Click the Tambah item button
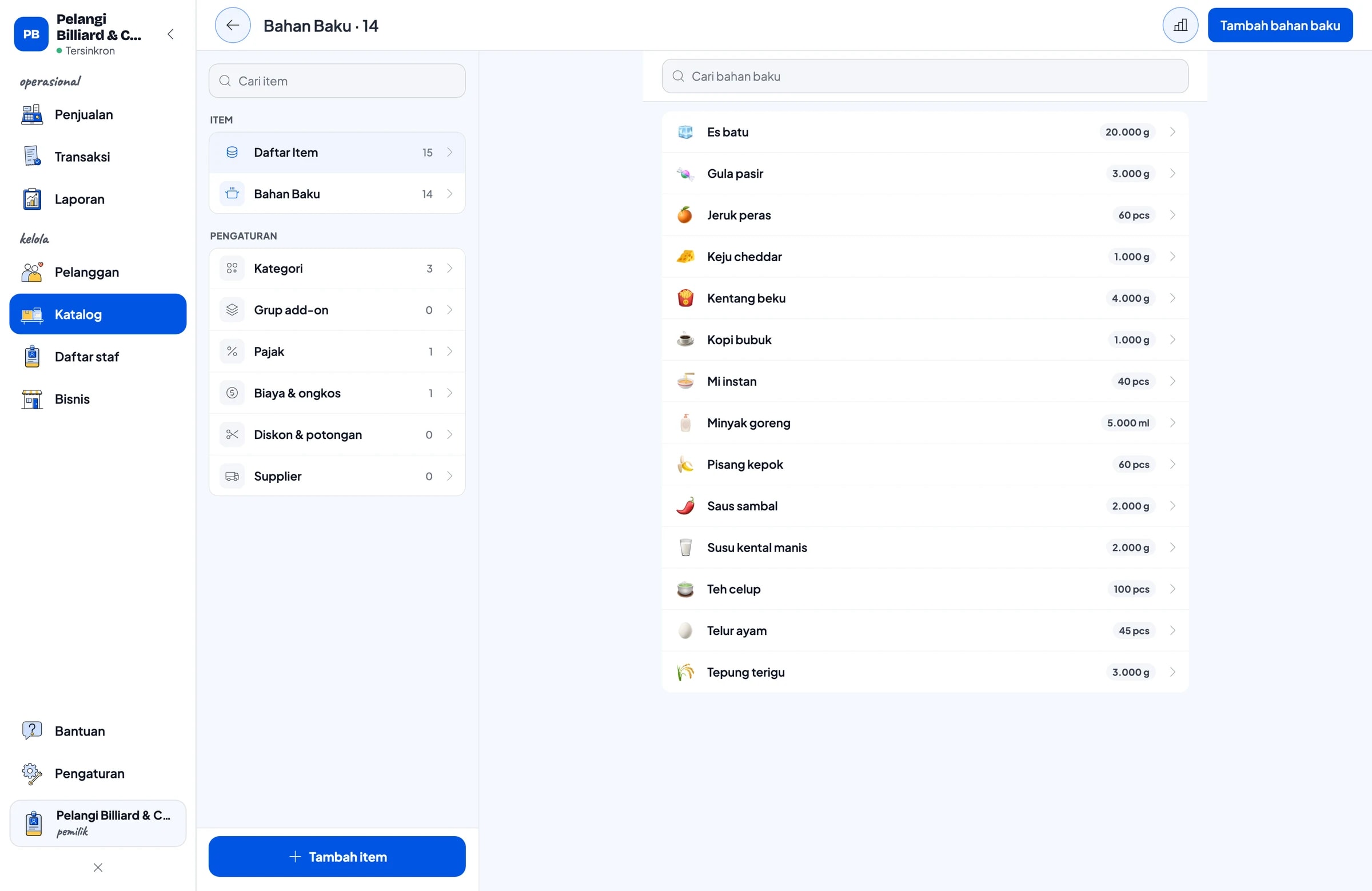The image size is (1372, 891). click(337, 856)
